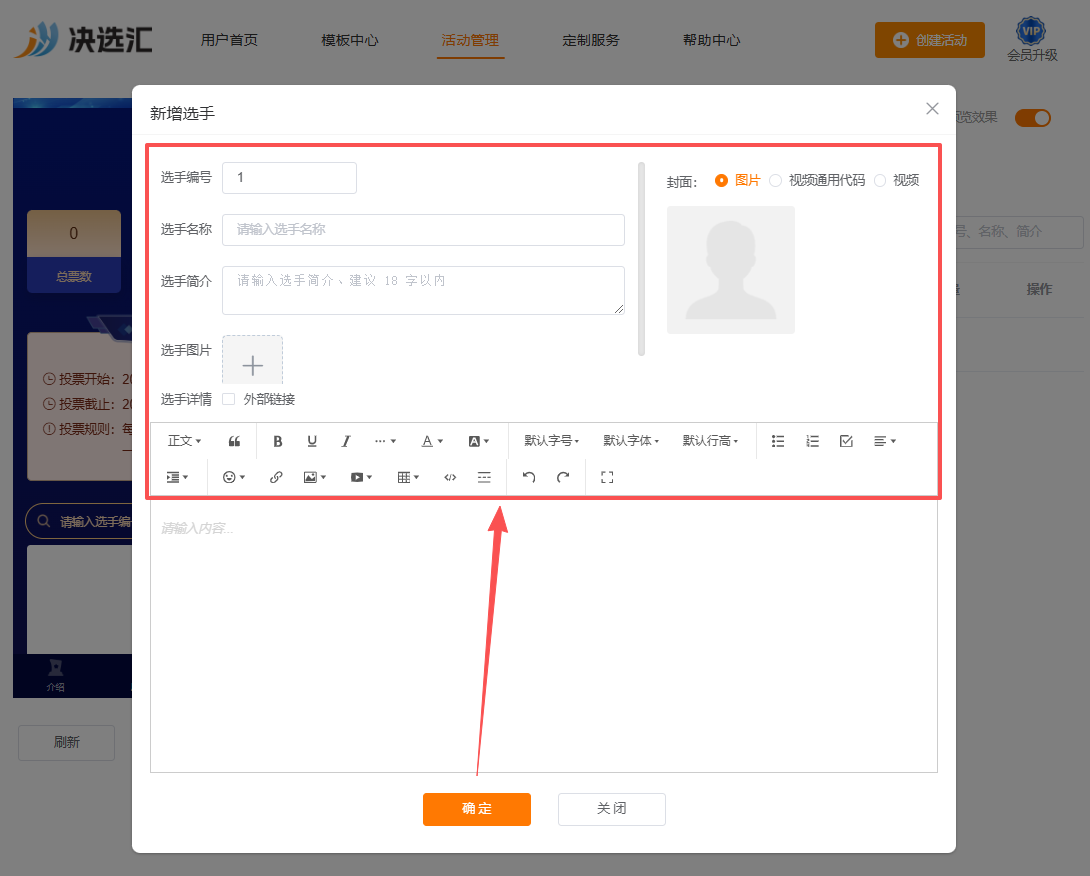
Task: Open the text alignment dropdown
Action: (885, 441)
